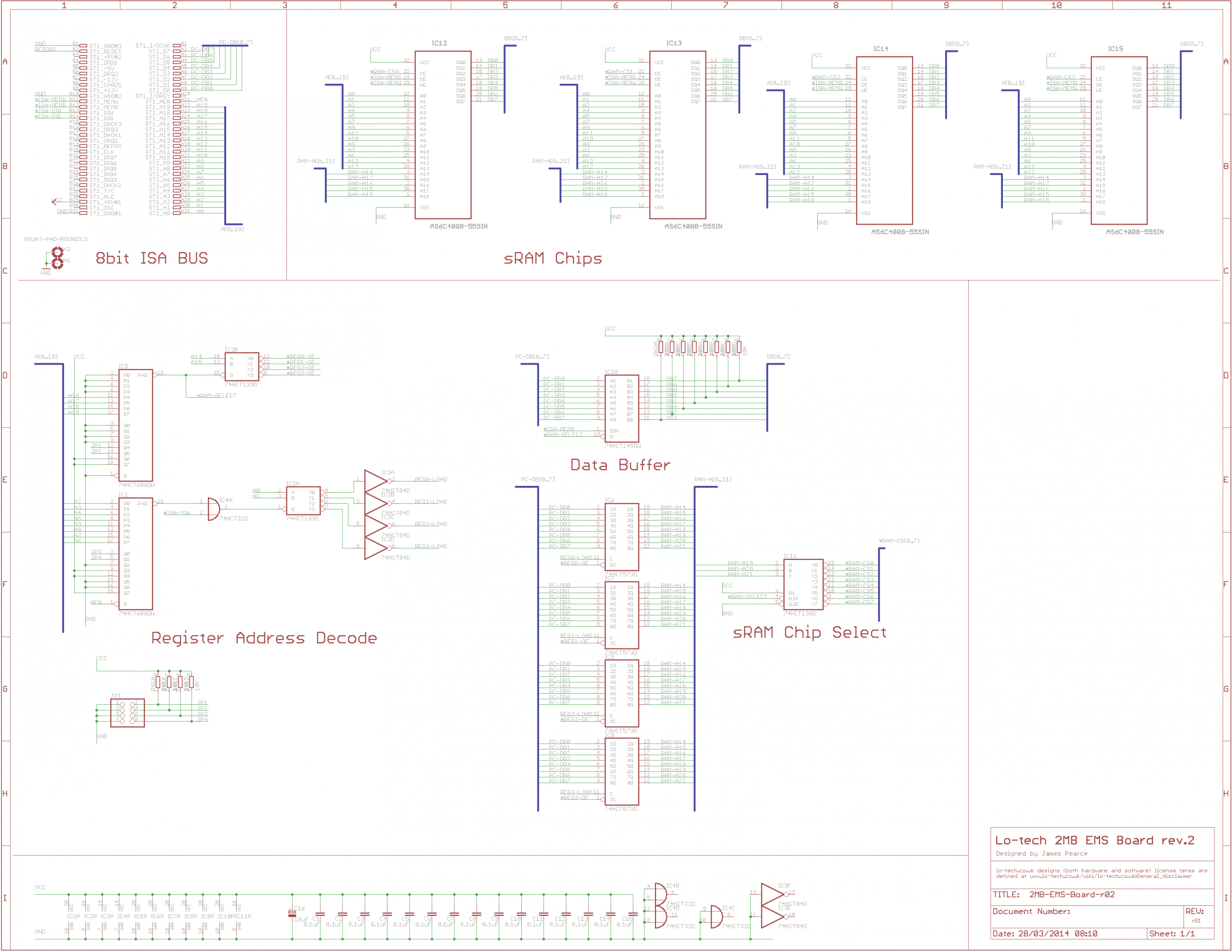Select the "Register Address Decode" heading text

tap(264, 638)
